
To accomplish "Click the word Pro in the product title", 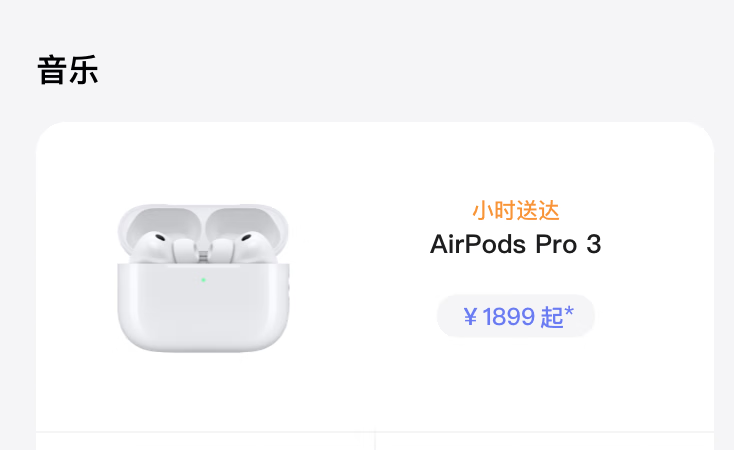I will click(x=549, y=244).
